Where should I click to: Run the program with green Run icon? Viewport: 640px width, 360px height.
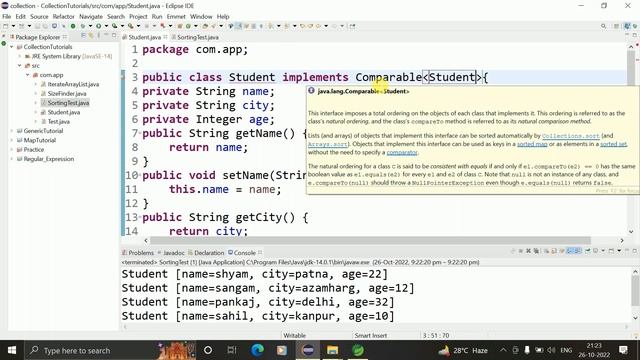98,26
